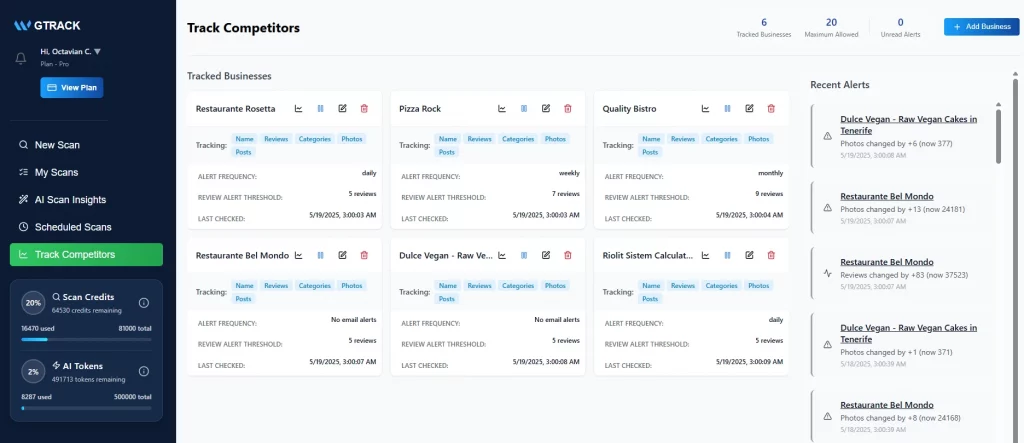The height and width of the screenshot is (443, 1024).
Task: Click the Categories tag on Quality Bistro
Action: 721,139
